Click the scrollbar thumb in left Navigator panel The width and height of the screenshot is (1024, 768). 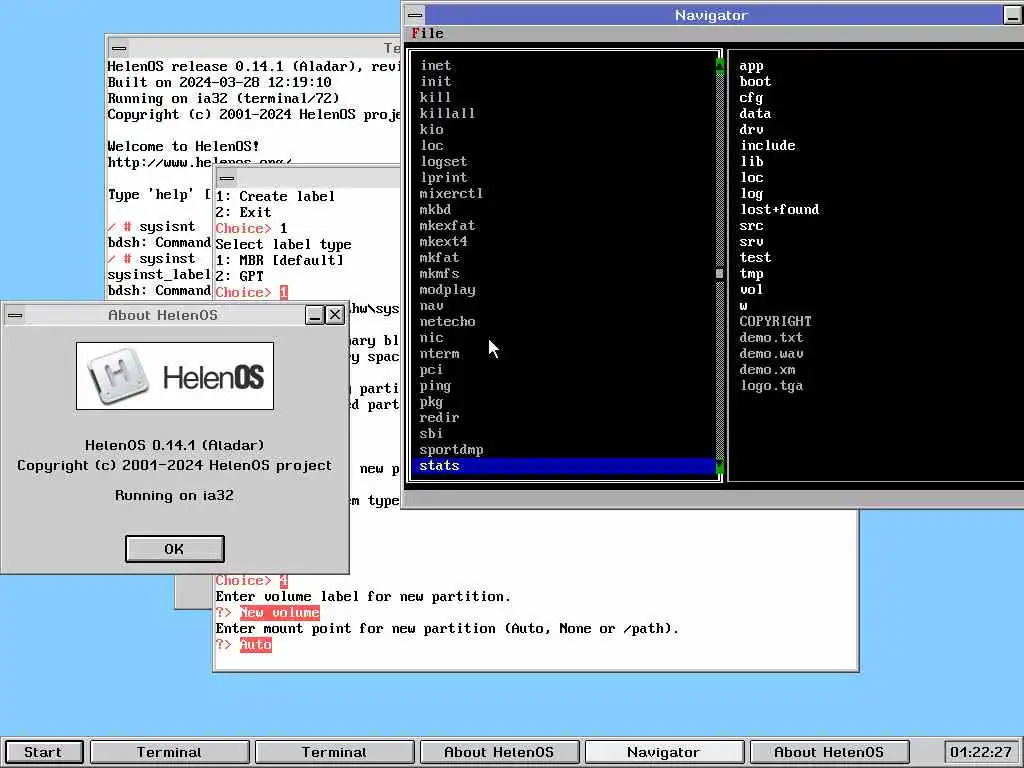point(720,274)
